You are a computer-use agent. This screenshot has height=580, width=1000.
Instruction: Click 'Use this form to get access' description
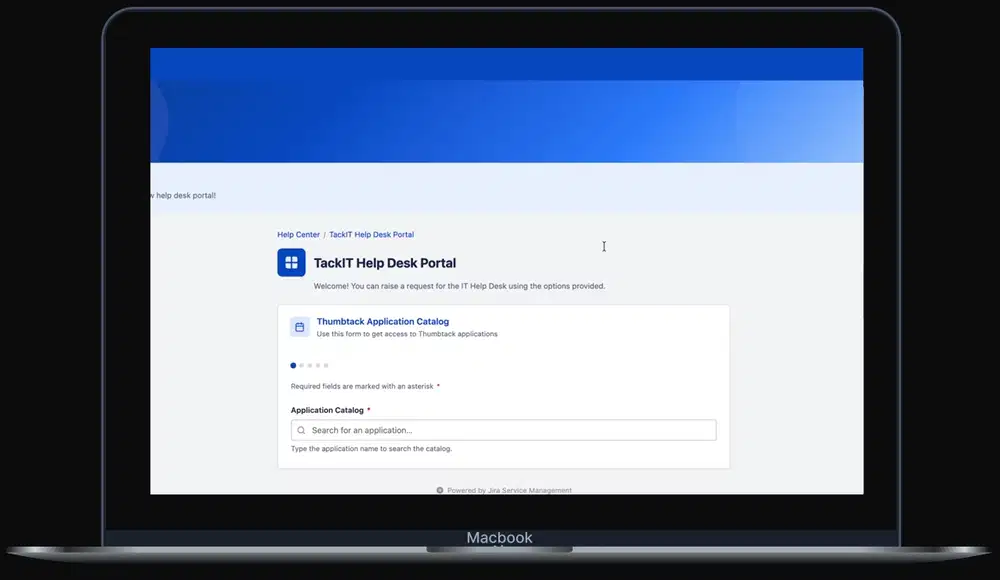click(x=407, y=334)
